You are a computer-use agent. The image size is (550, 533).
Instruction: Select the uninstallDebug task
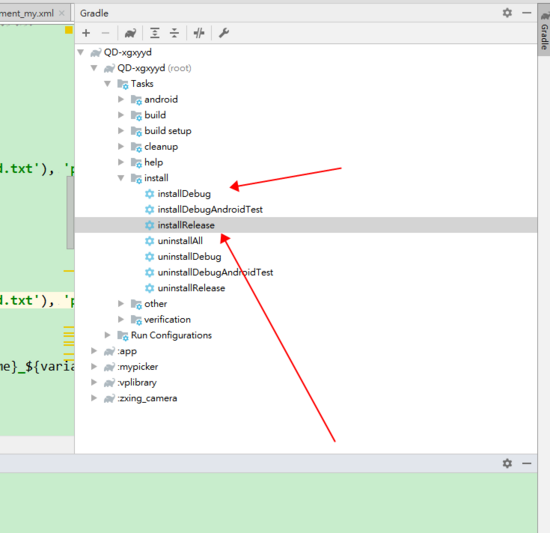(x=189, y=257)
